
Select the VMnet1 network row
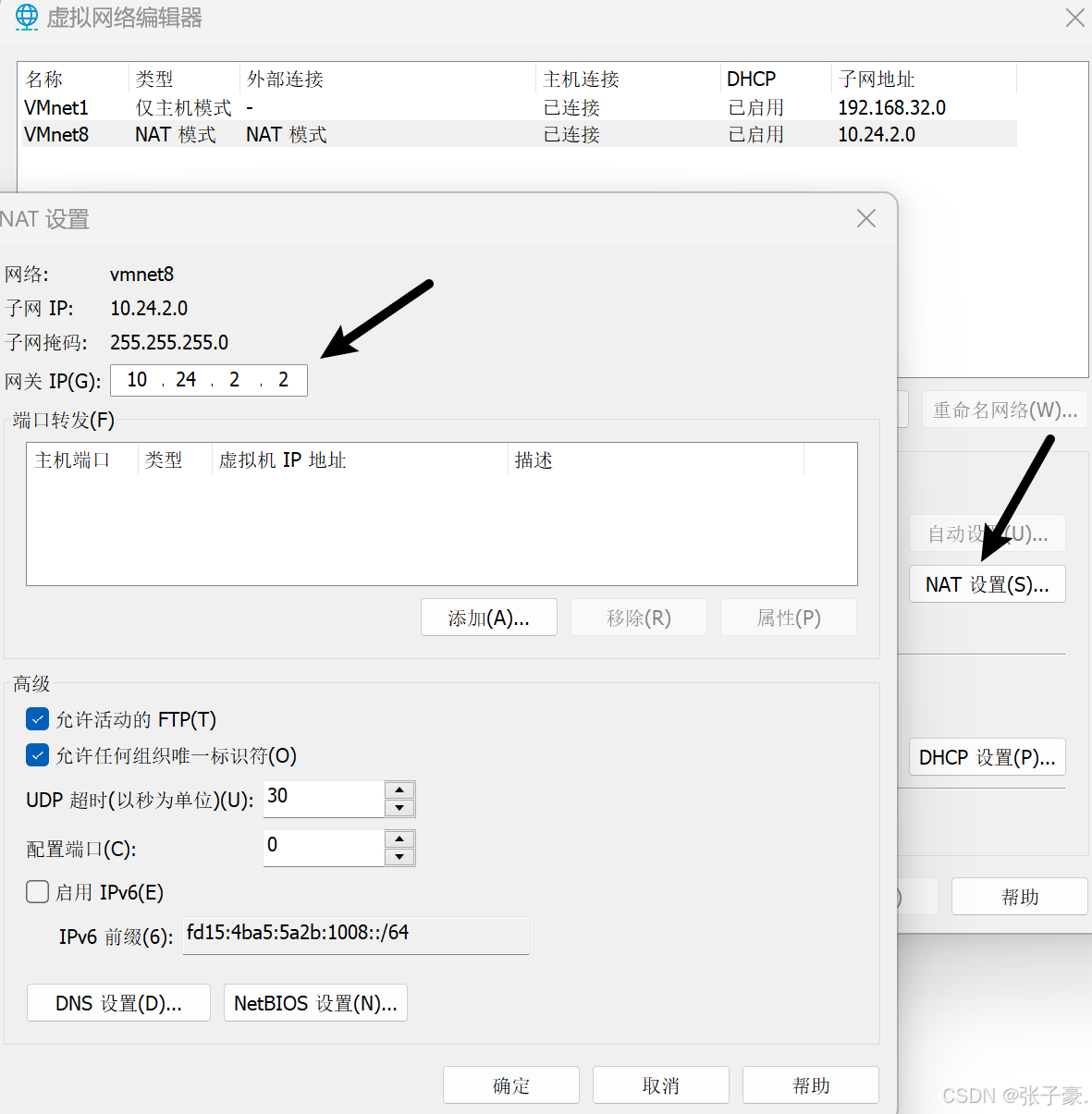point(519,107)
